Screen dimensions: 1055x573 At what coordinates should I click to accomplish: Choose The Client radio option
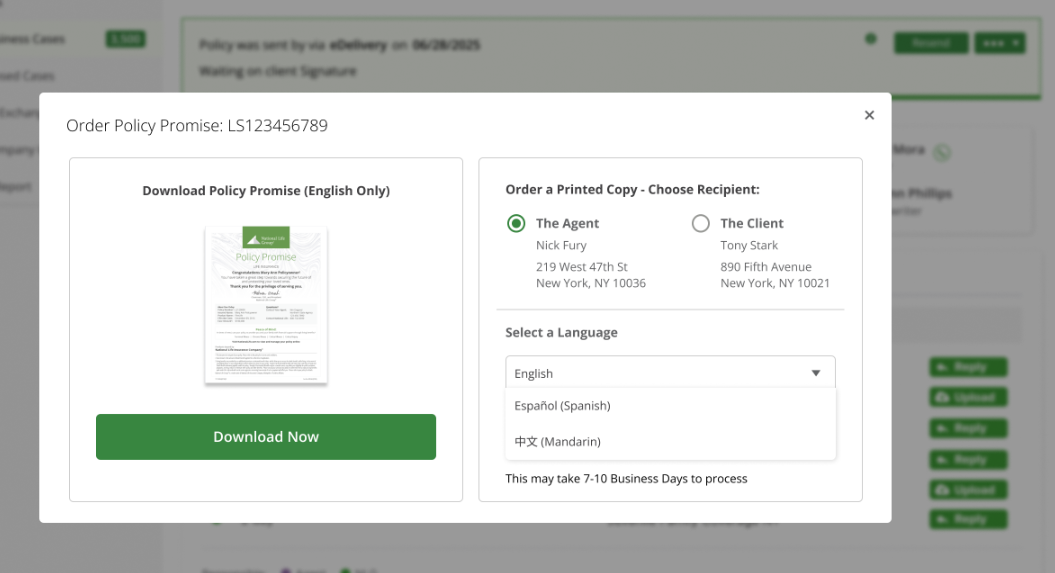701,223
